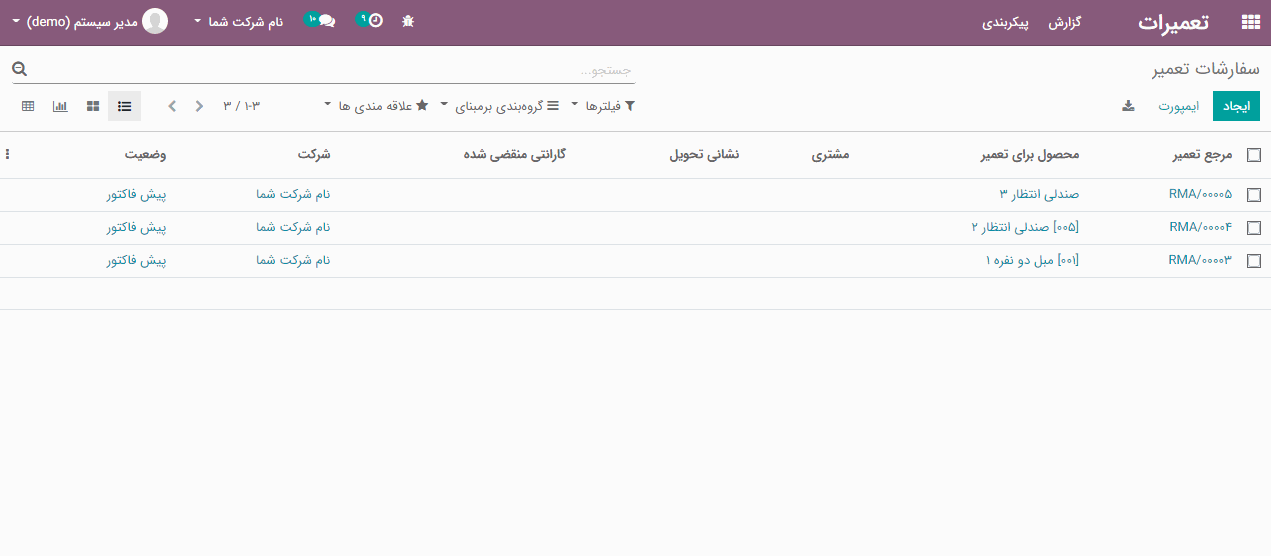
Task: Click company cell in RMA/۰۰۰۰۳ row
Action: pyautogui.click(x=293, y=261)
